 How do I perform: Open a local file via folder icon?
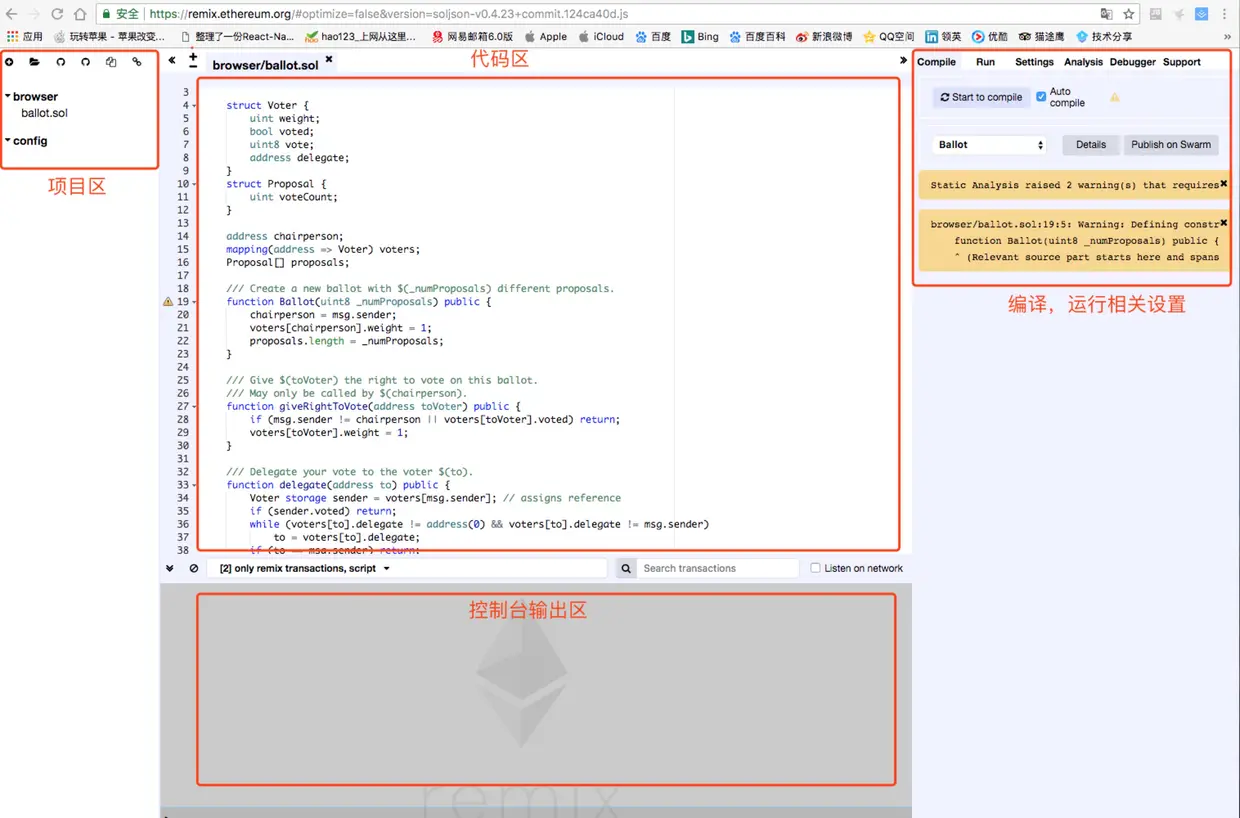[35, 62]
